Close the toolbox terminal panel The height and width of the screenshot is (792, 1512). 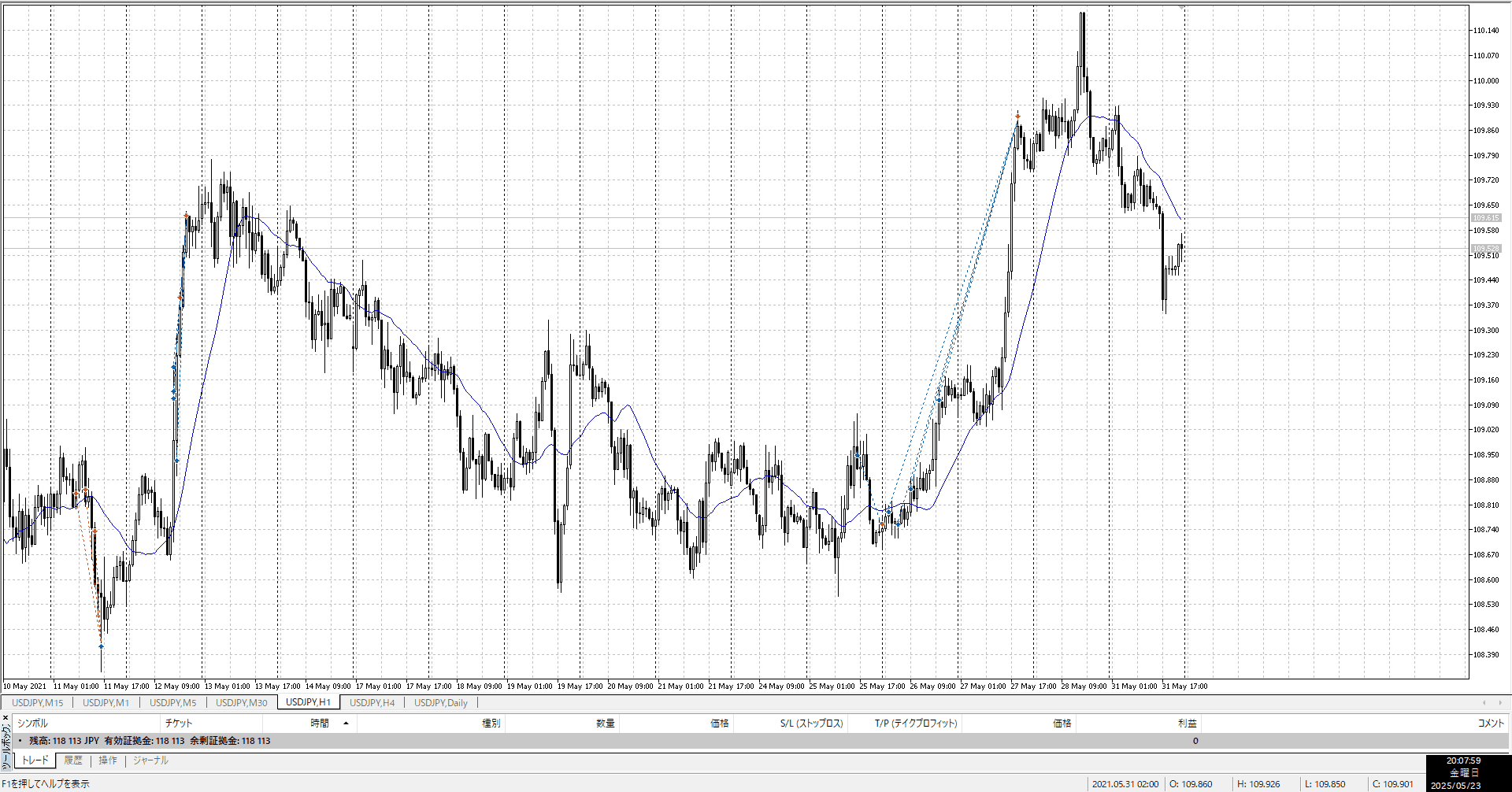(x=6, y=717)
